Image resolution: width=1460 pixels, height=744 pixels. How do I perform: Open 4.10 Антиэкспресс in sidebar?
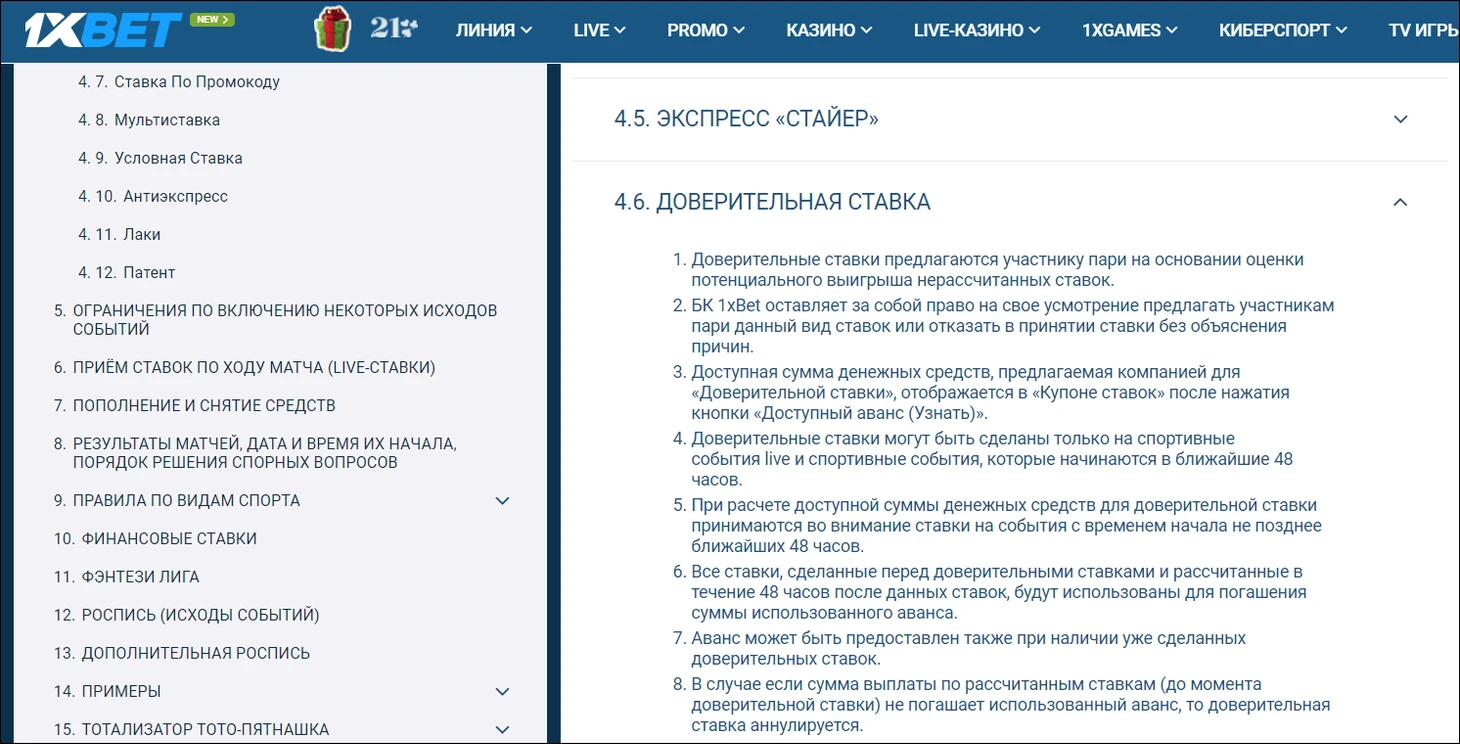click(153, 196)
